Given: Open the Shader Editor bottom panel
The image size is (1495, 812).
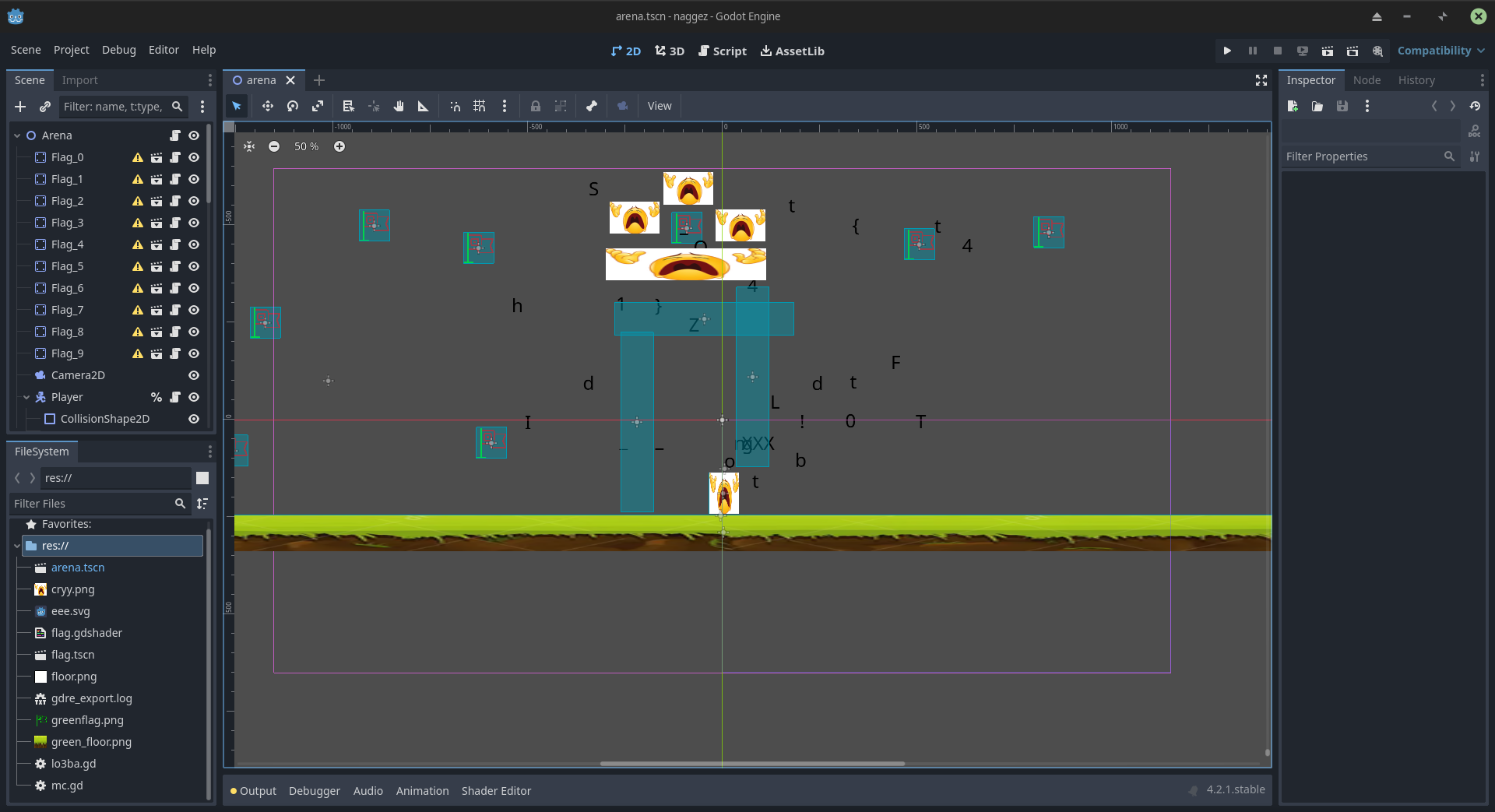Looking at the screenshot, I should [x=496, y=791].
